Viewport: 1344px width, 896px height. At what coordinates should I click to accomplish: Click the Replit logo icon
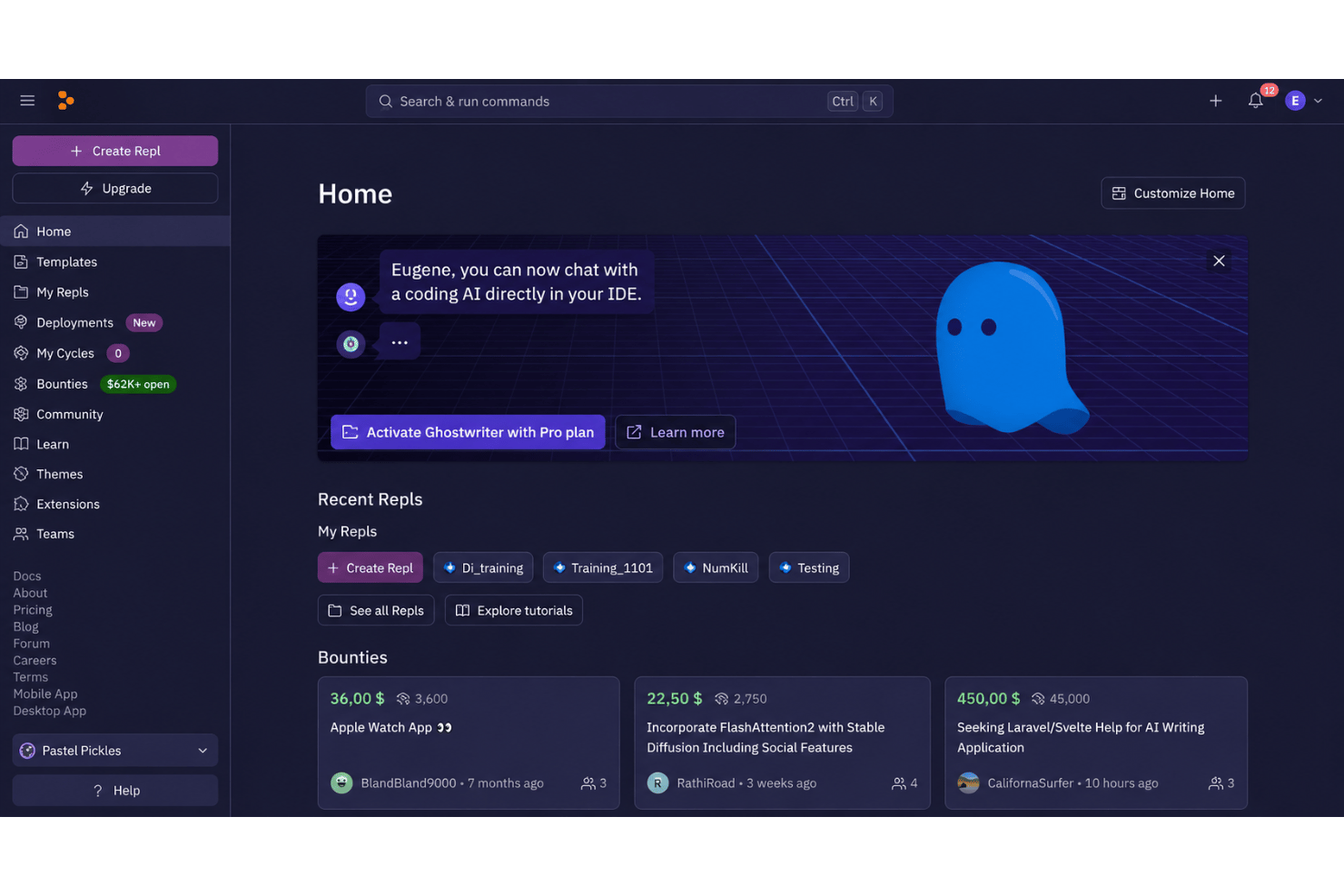tap(65, 101)
